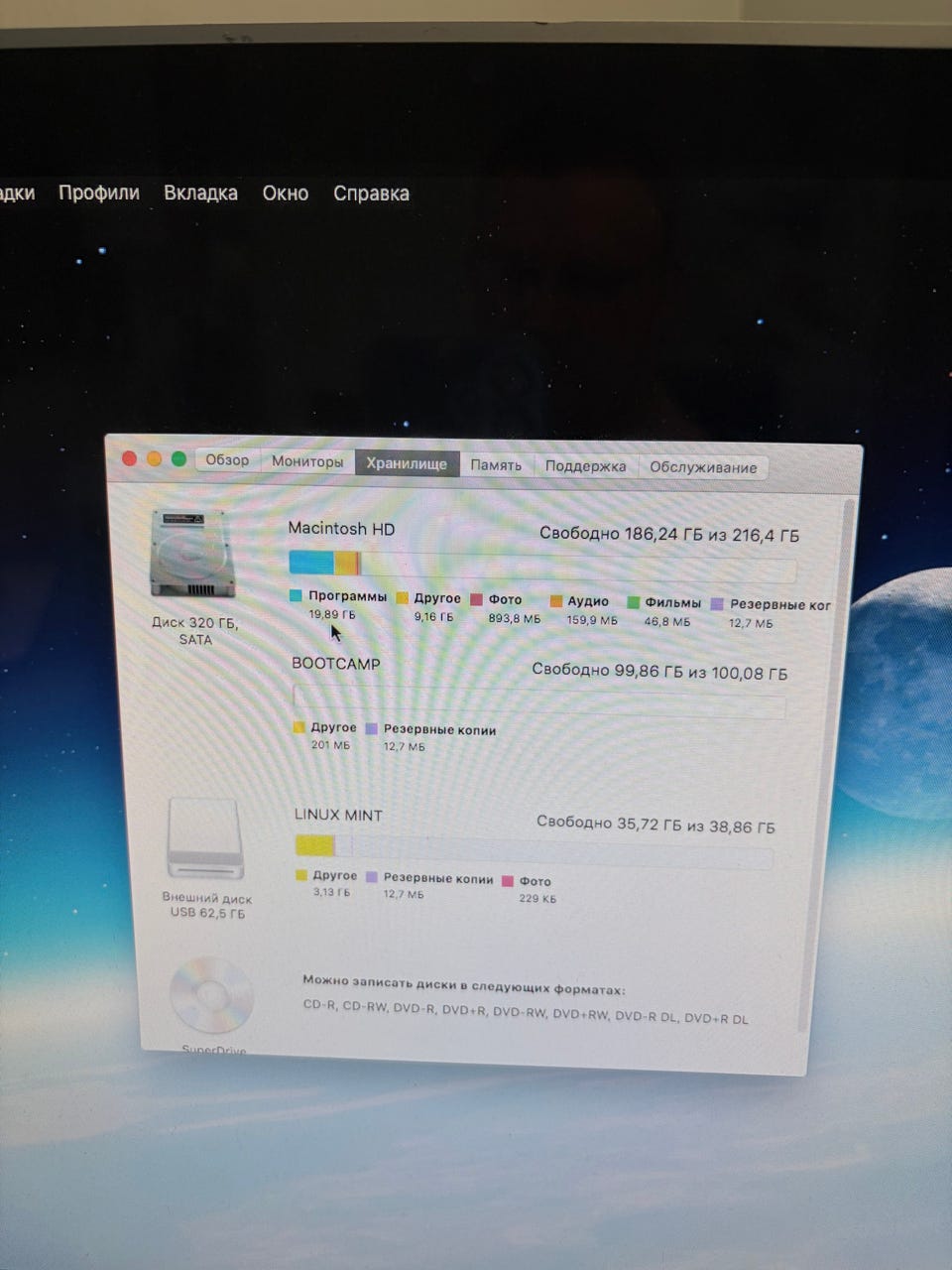This screenshot has width=952, height=1270.
Task: Click the green Фильмы color swatch
Action: 633,601
